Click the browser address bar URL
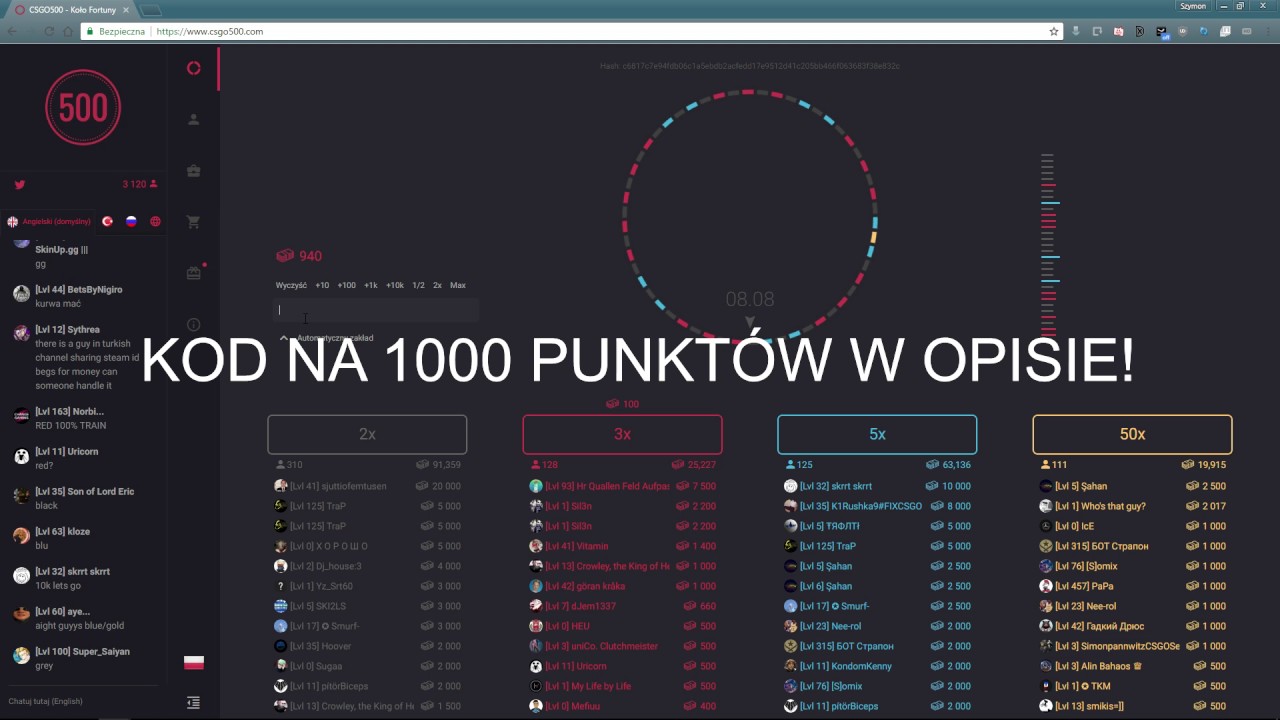The width and height of the screenshot is (1280, 720). [x=210, y=32]
